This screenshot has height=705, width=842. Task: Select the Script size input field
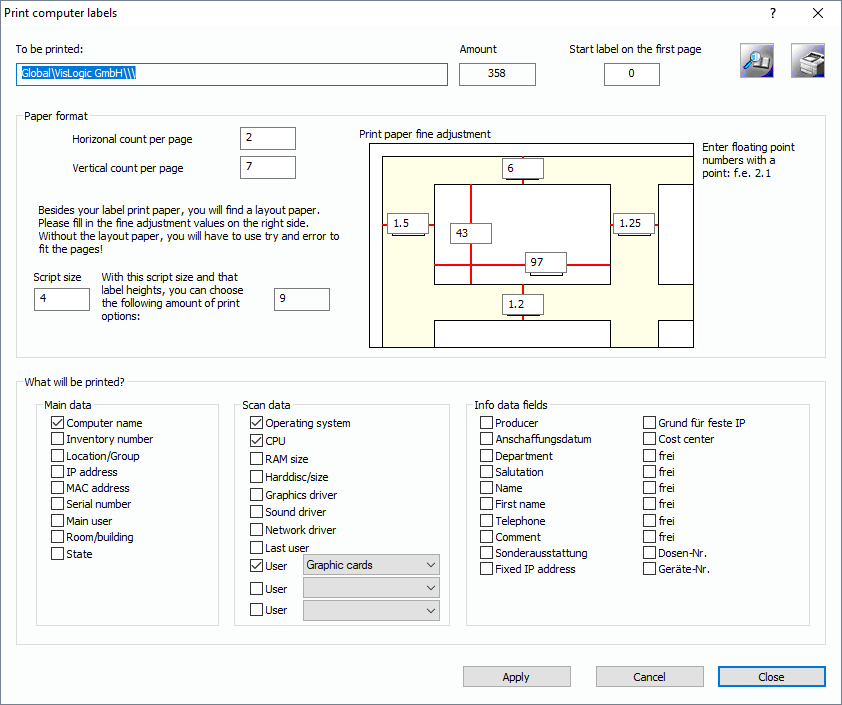click(x=62, y=299)
